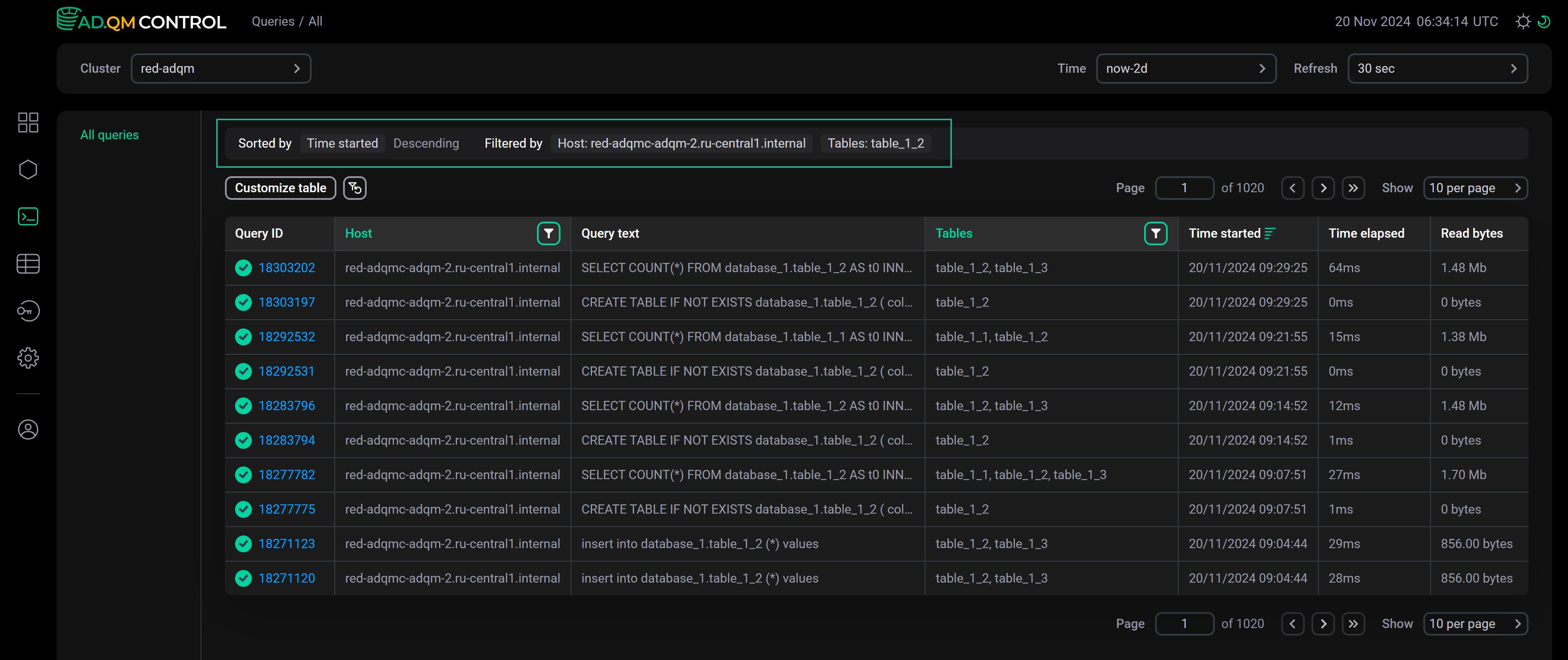Open the Time range now-2d dropdown
The height and width of the screenshot is (660, 1568).
pyautogui.click(x=1185, y=68)
